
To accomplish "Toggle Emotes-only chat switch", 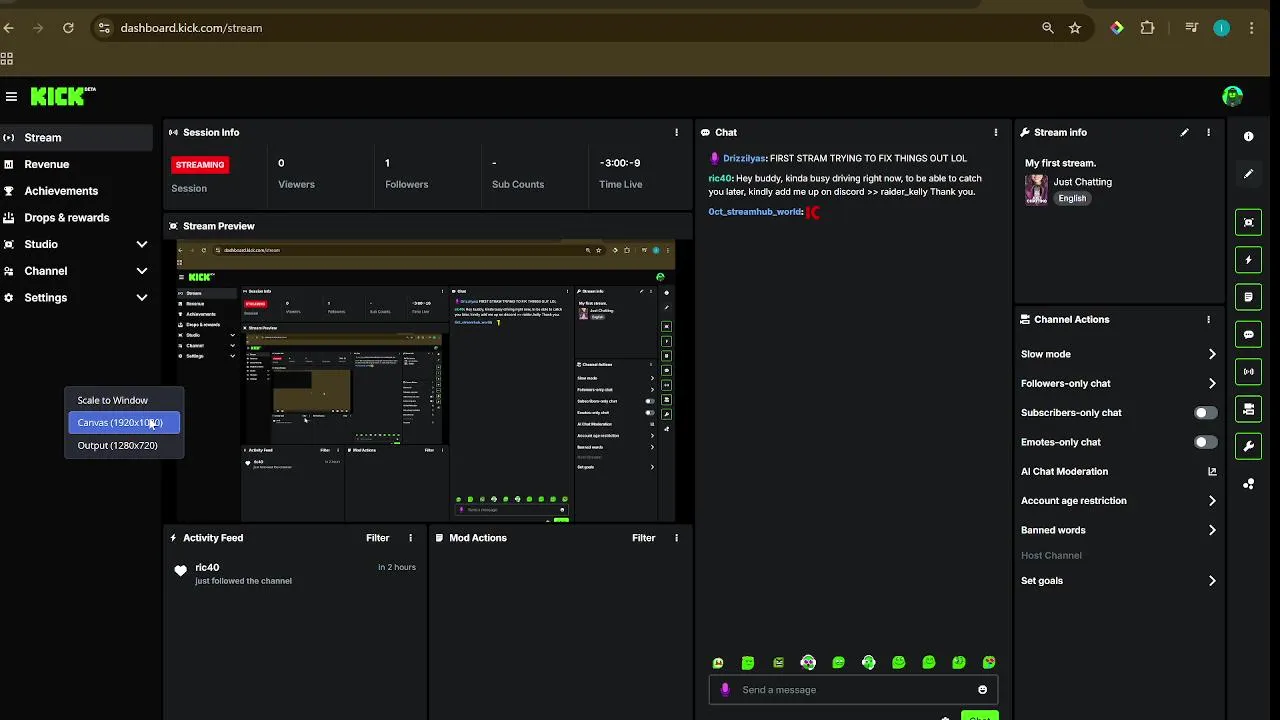I will [x=1205, y=442].
